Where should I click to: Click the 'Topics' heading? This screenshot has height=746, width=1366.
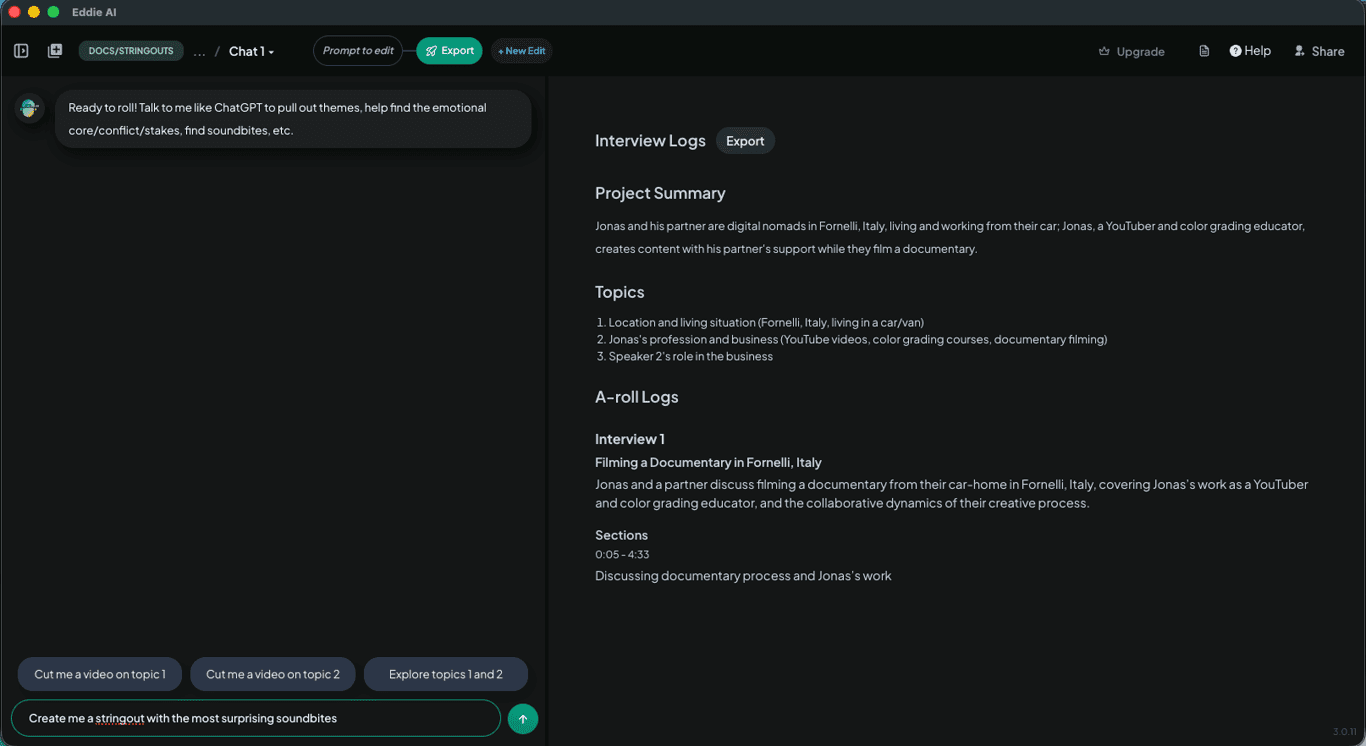[620, 292]
